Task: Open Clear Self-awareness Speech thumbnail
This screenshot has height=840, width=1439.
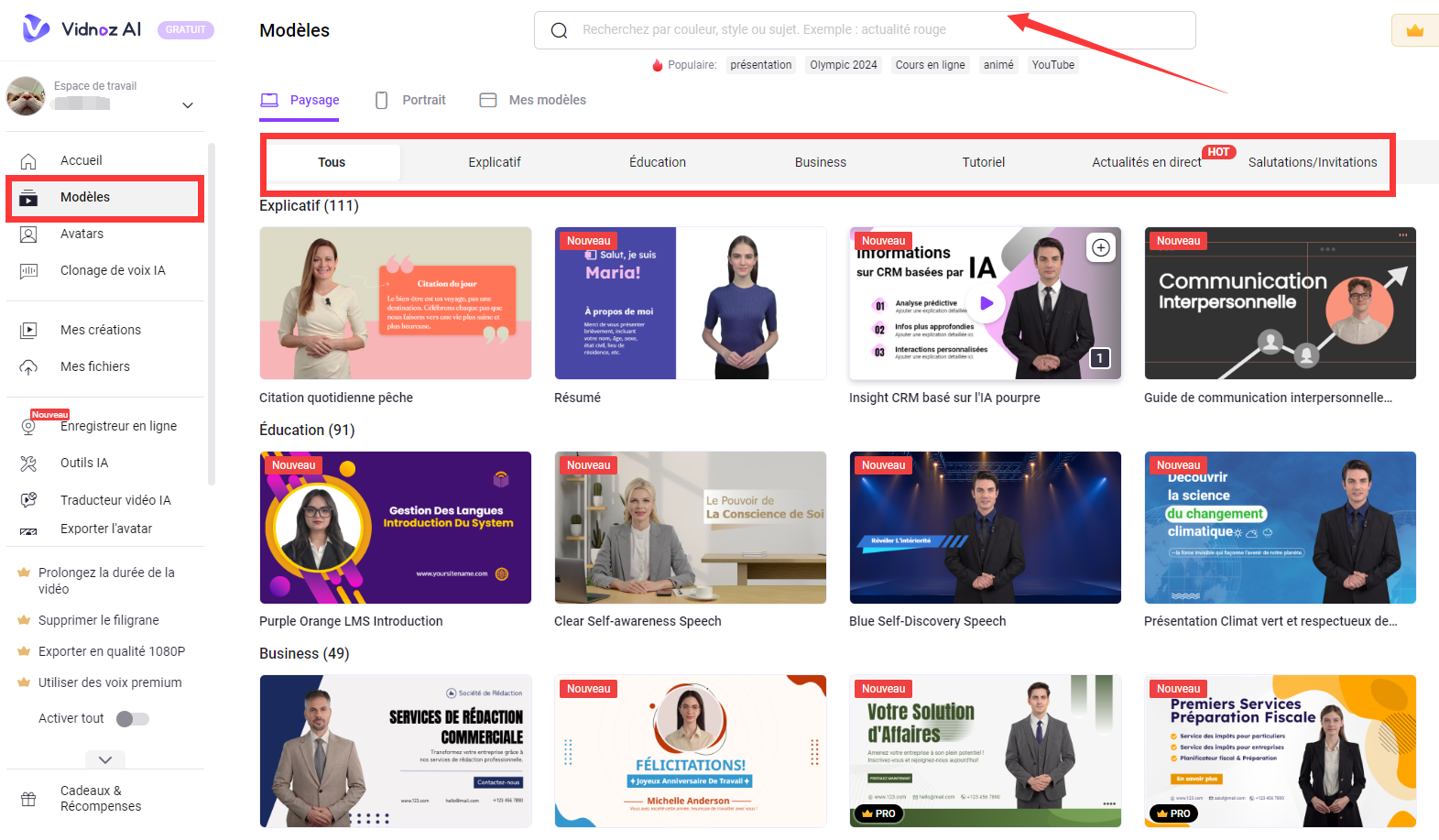Action: [691, 528]
